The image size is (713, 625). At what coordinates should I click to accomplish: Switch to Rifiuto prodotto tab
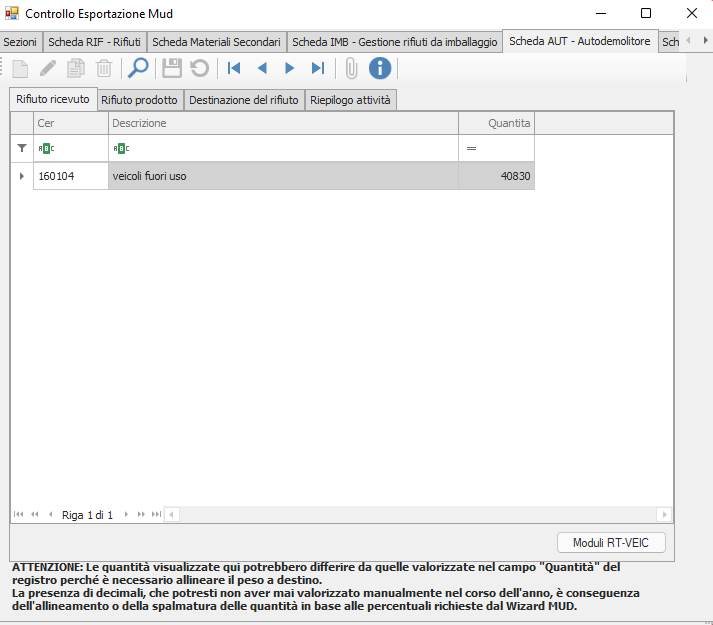[x=139, y=100]
